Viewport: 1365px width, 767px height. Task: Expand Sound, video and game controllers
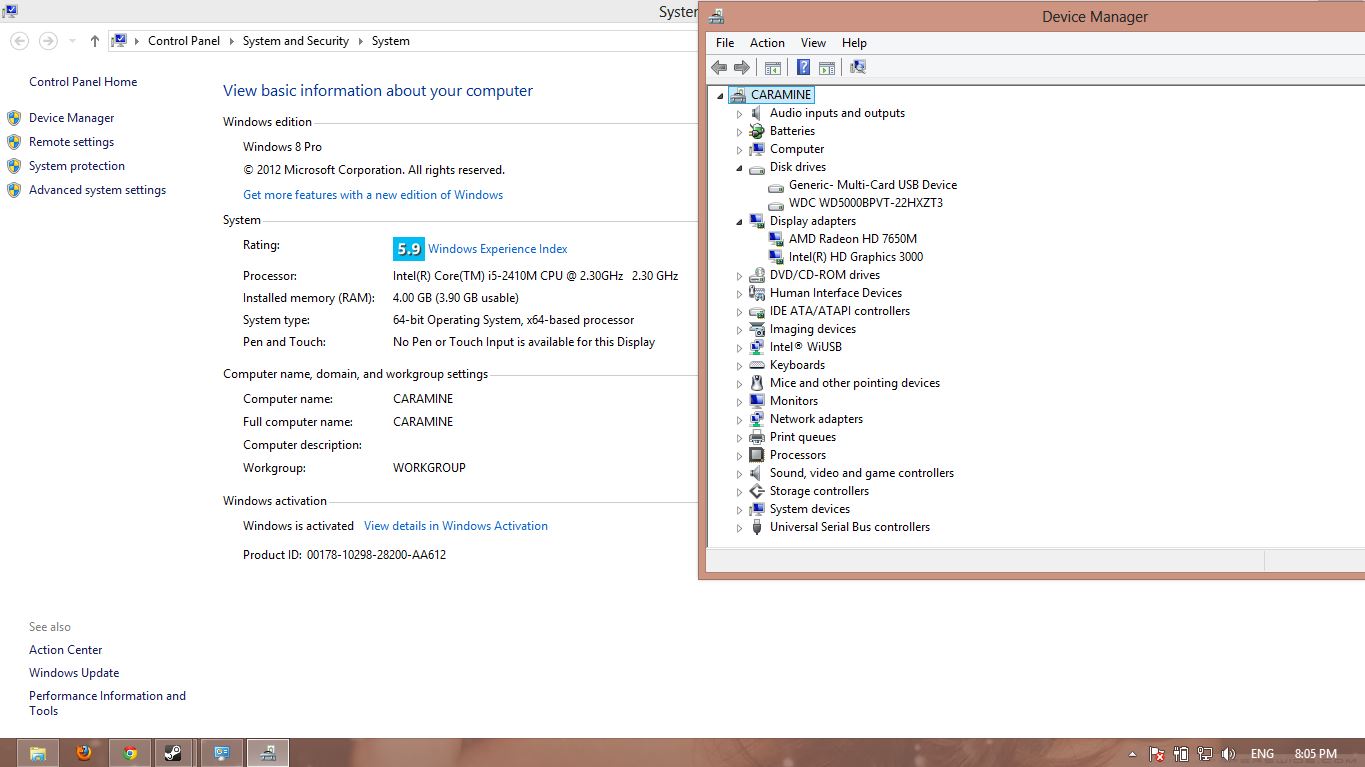click(740, 474)
